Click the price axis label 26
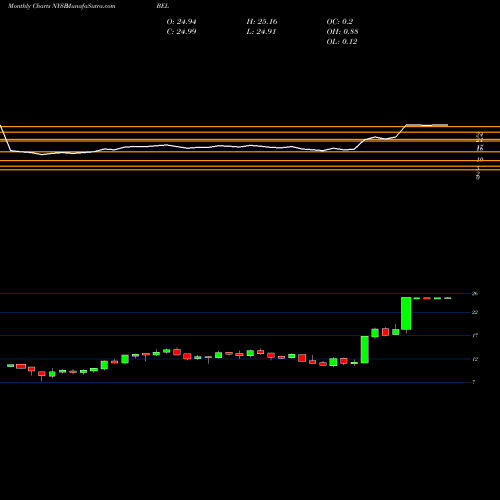 pos(475,294)
